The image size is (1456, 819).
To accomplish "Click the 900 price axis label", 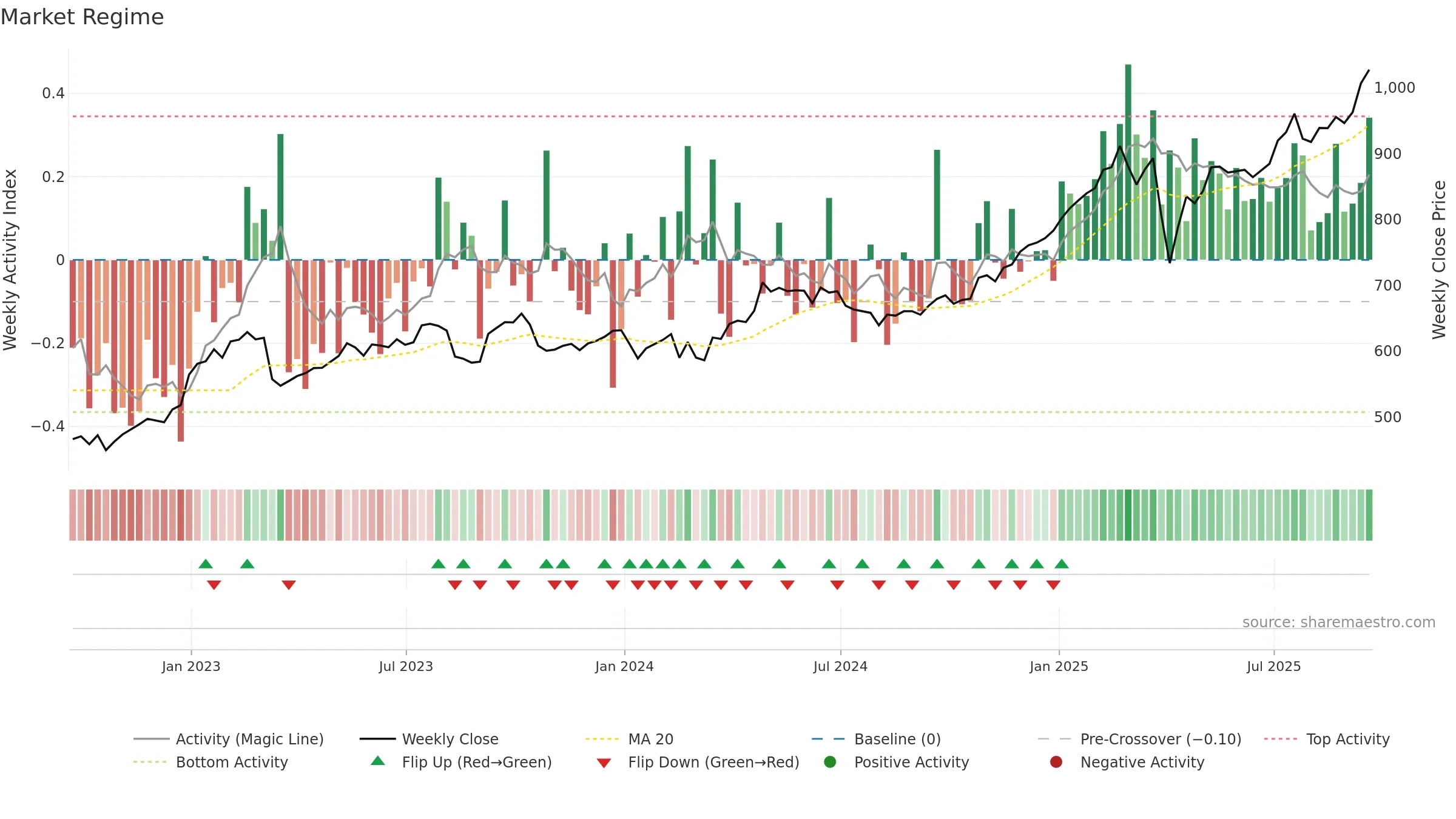I will point(1387,154).
